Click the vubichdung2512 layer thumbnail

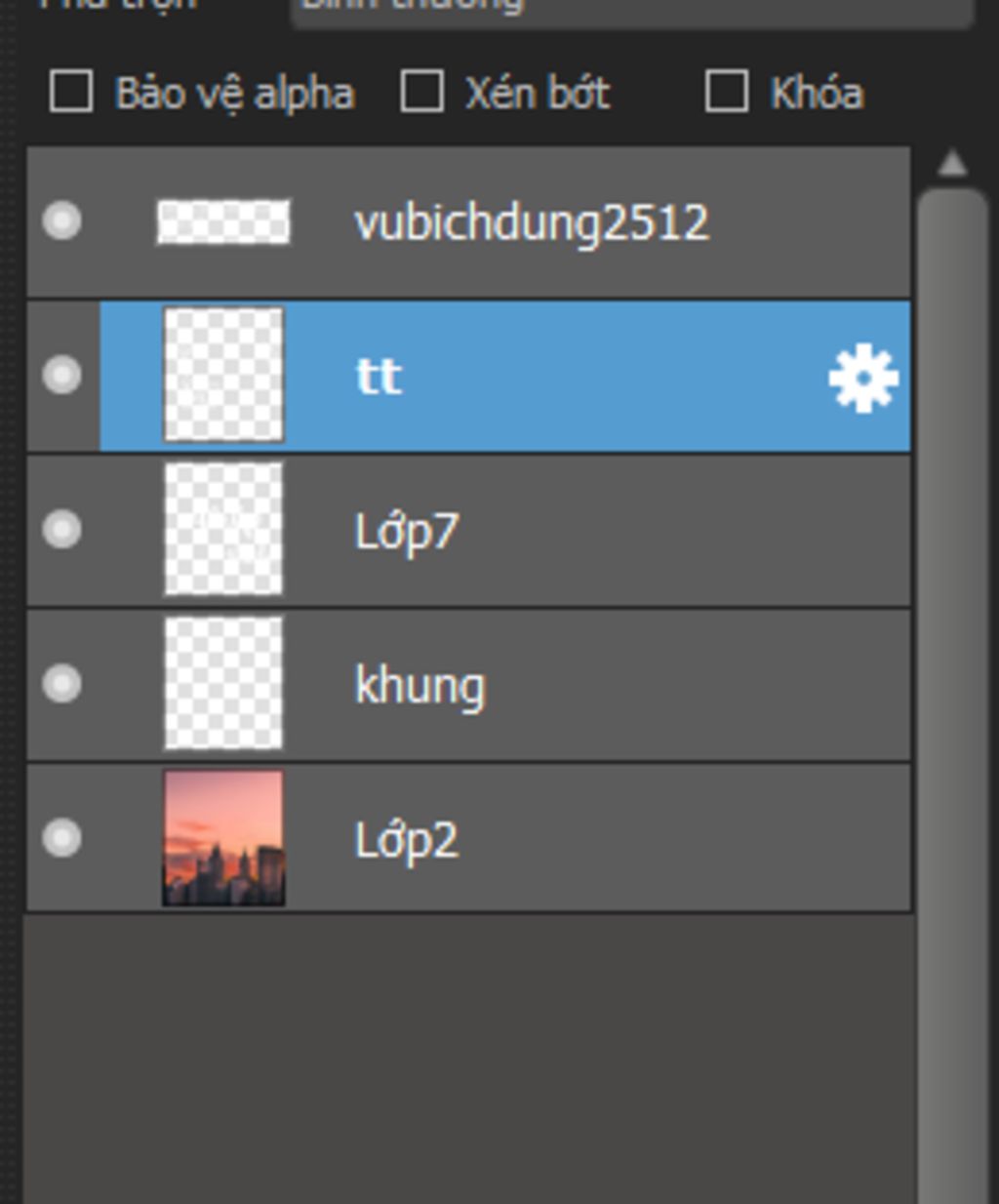pos(223,221)
